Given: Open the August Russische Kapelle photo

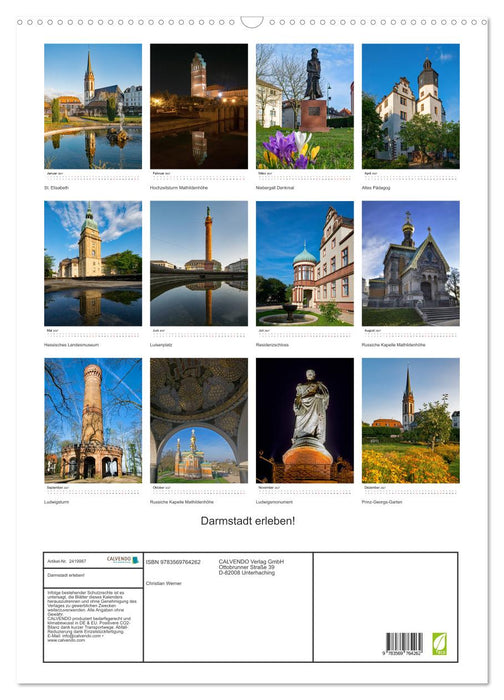Looking at the screenshot, I should pyautogui.click(x=411, y=263).
